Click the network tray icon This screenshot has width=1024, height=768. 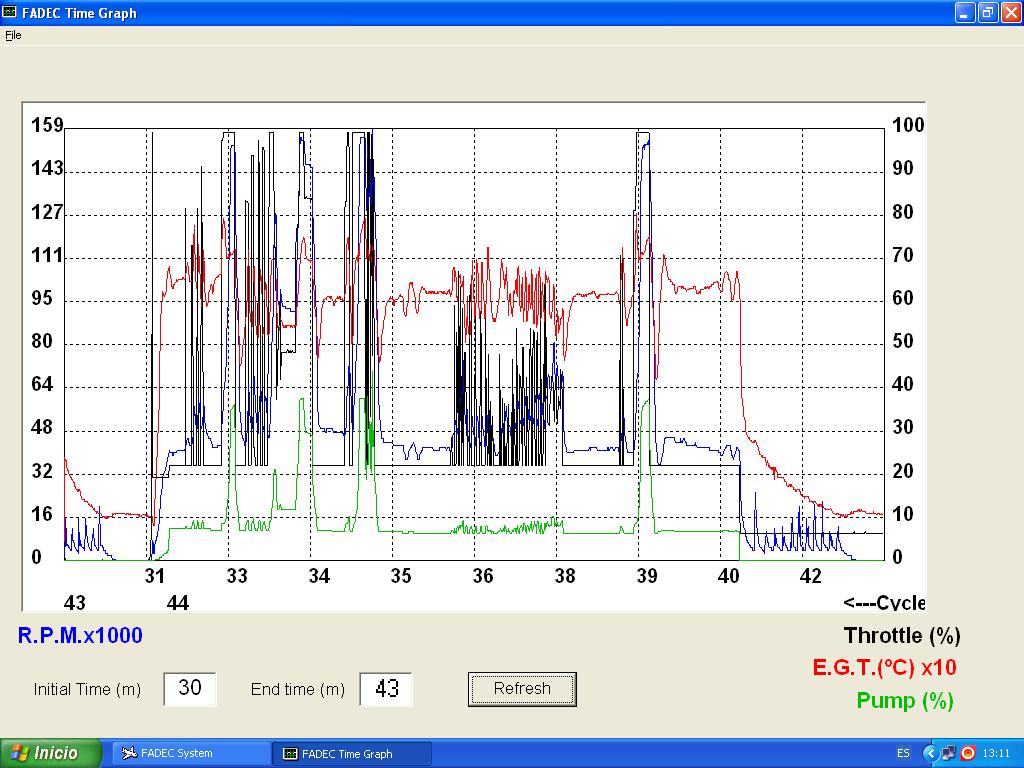[x=949, y=753]
